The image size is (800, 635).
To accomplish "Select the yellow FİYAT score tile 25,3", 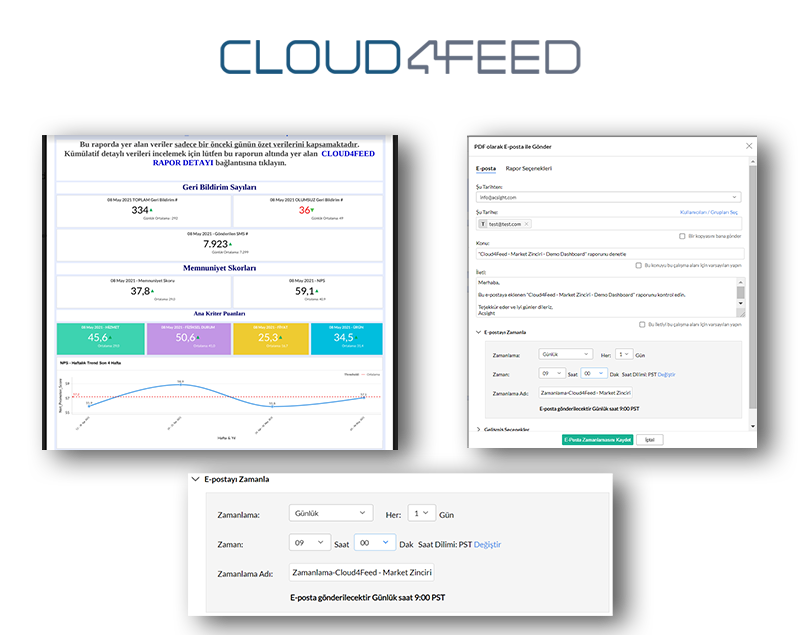I will [271, 339].
